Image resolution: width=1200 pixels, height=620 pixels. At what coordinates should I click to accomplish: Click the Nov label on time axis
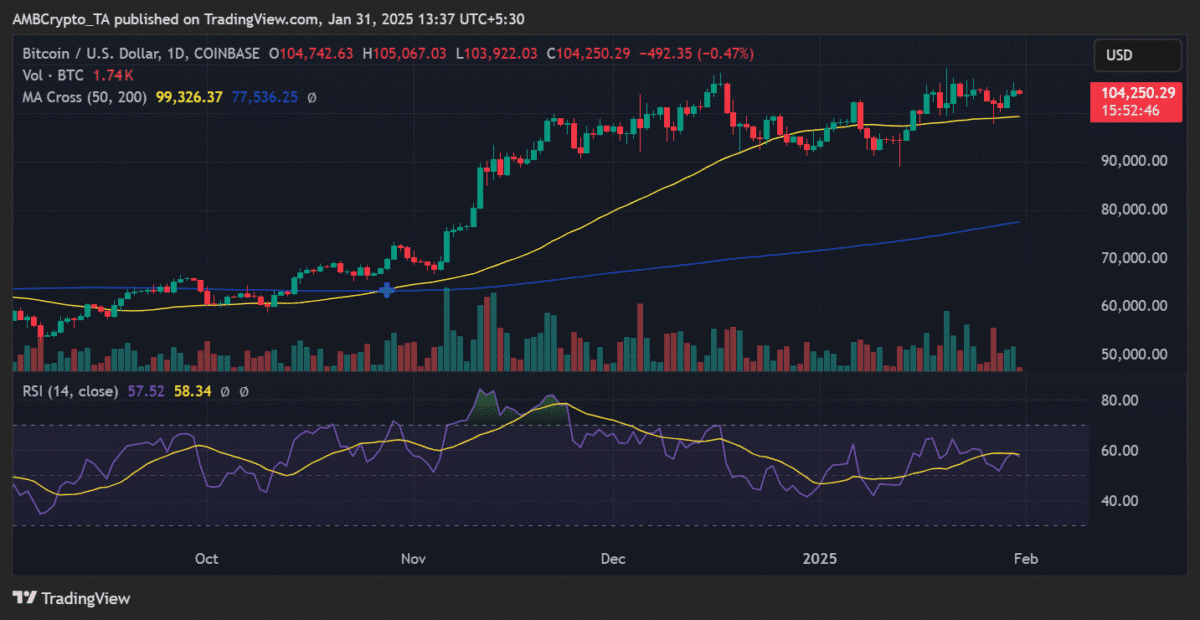click(x=410, y=559)
